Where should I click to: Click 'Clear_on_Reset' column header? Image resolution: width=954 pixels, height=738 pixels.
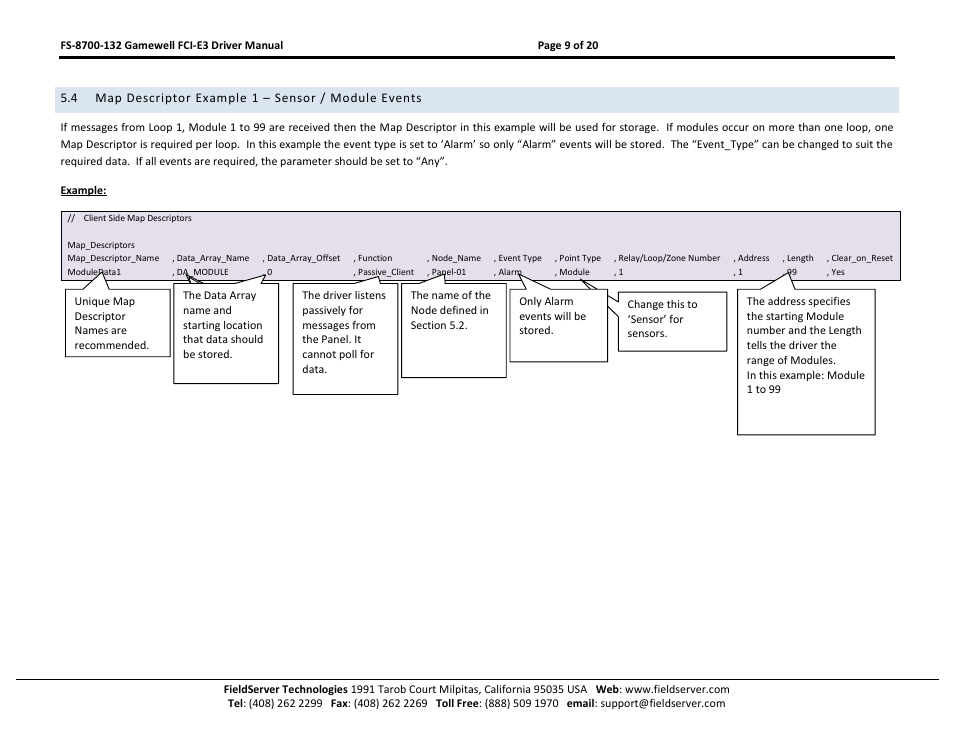tap(862, 258)
